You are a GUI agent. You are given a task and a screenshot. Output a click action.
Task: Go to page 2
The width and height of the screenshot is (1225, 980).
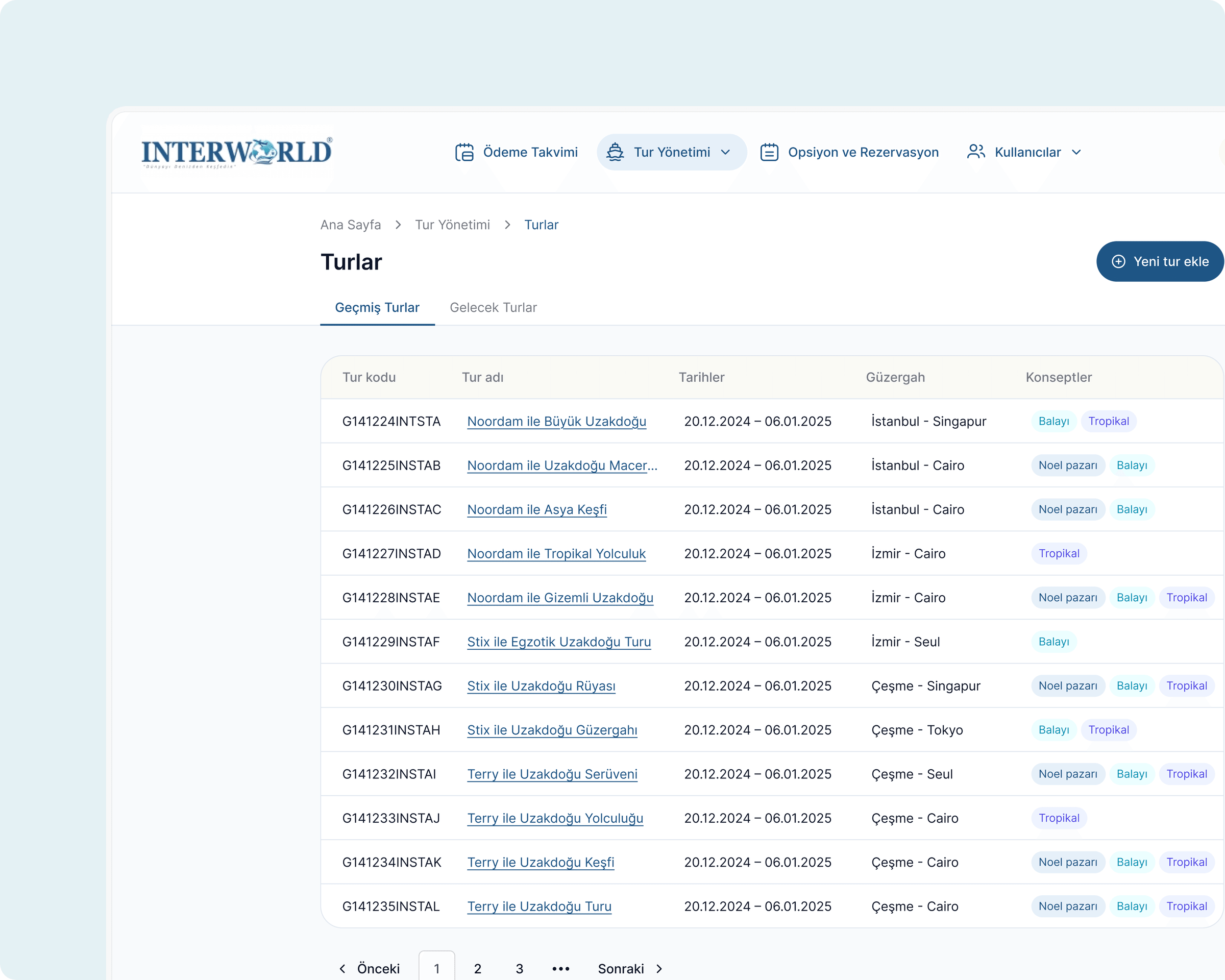click(478, 969)
